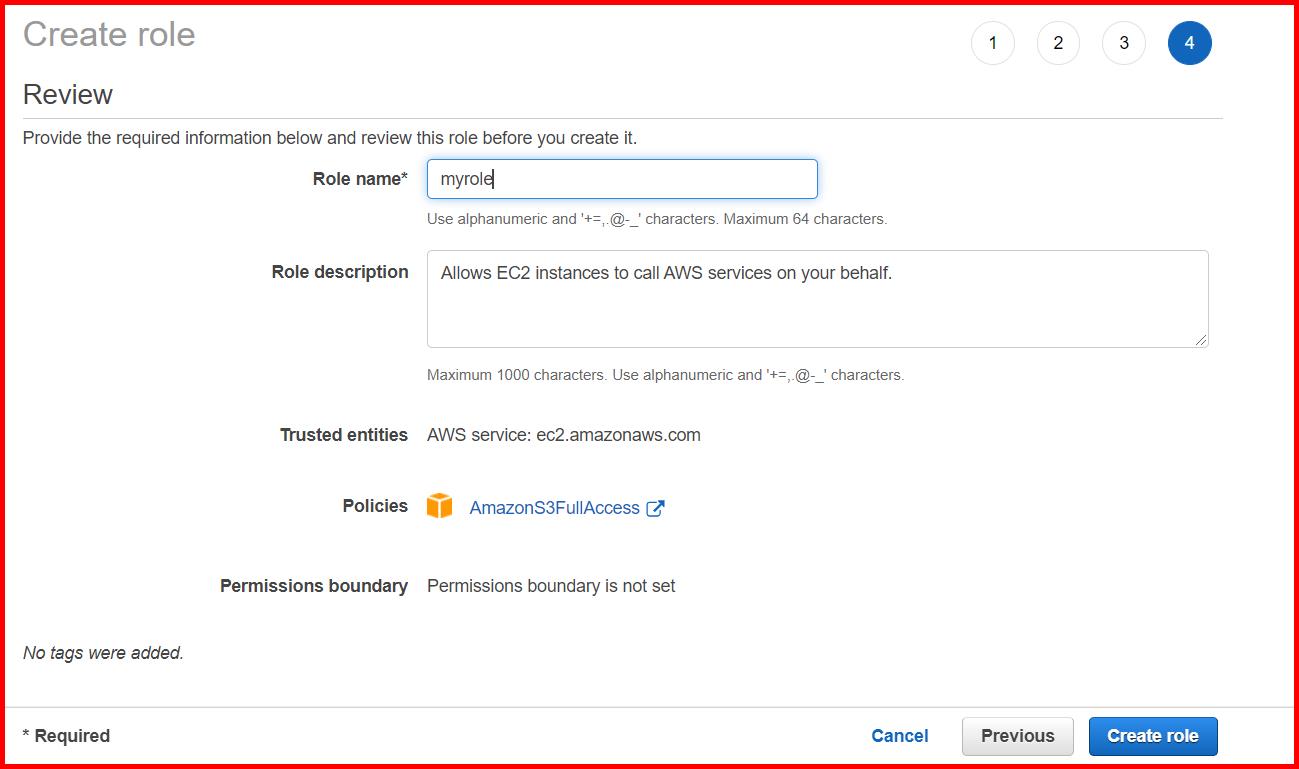Click the '* Required' footer label
The image size is (1299, 769).
[x=66, y=735]
